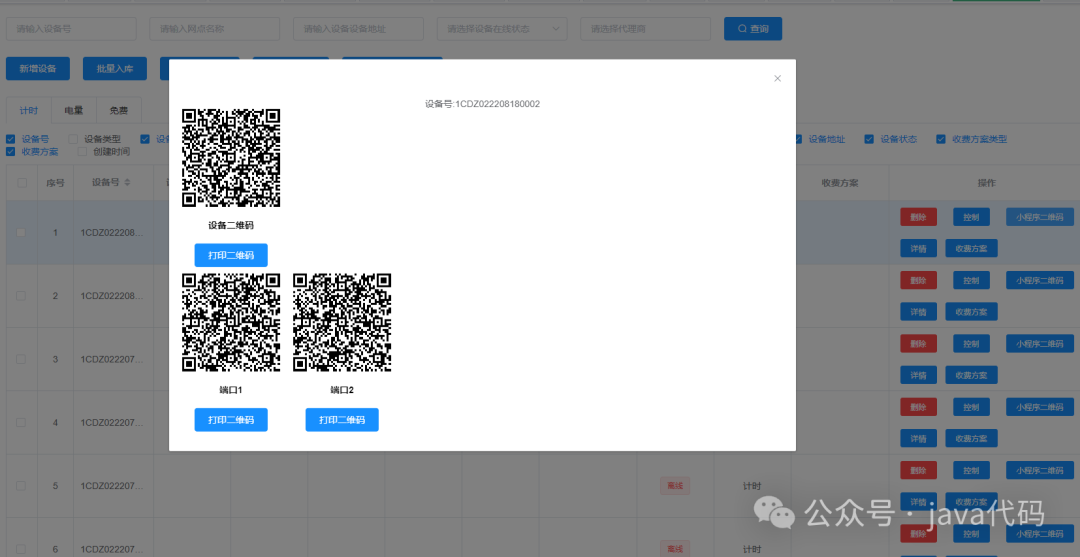Click 打印二维码 button under 端口2
The width and height of the screenshot is (1080, 557).
point(342,419)
